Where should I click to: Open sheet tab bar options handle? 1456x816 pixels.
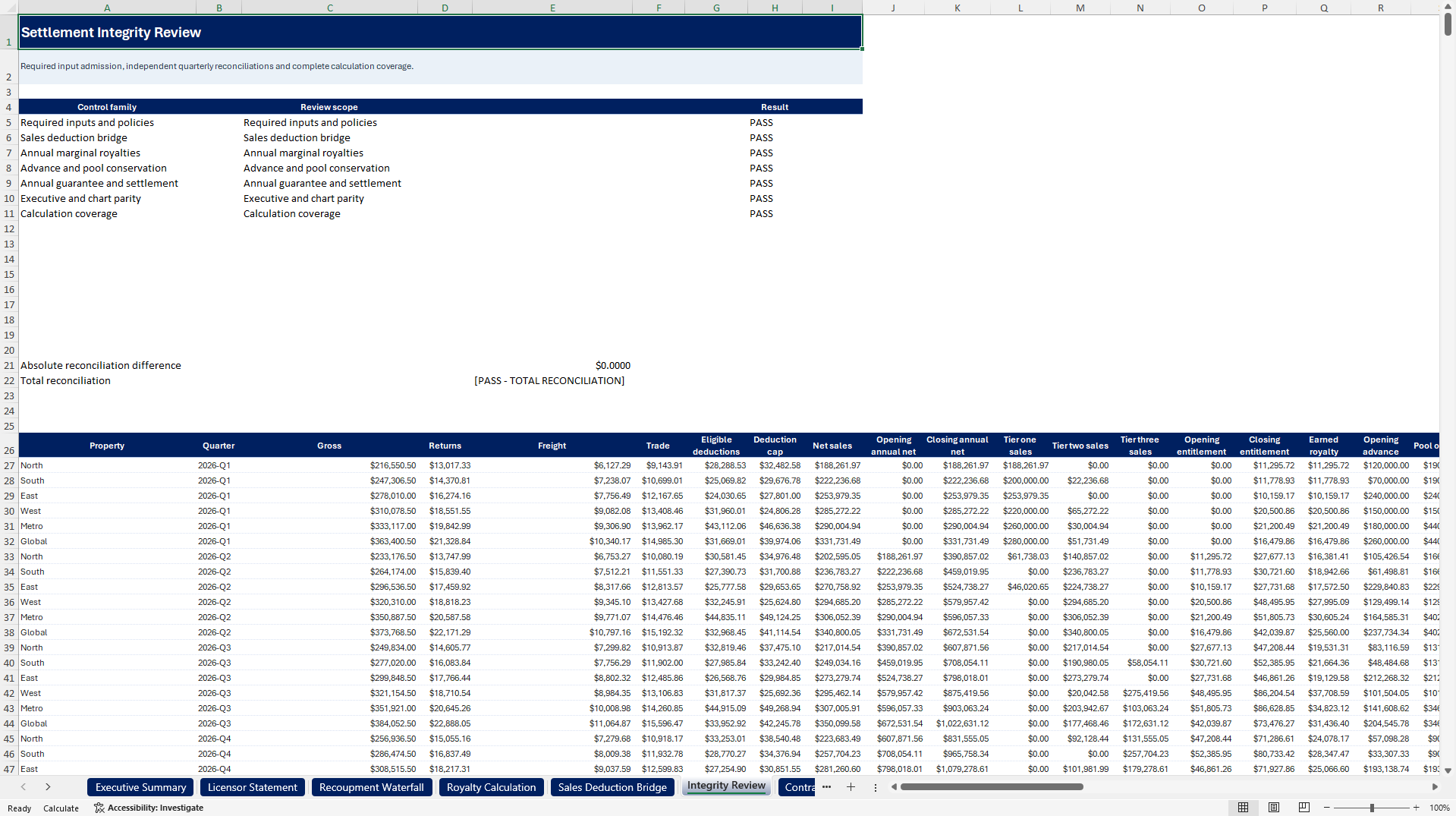875,787
